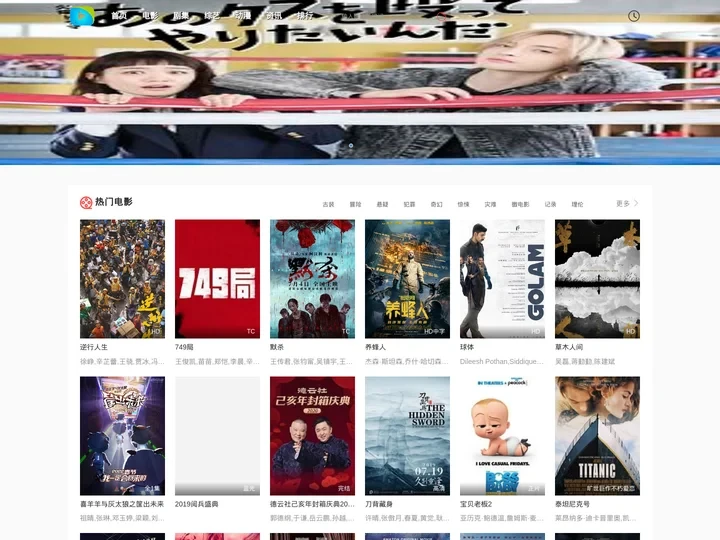The image size is (720, 540).
Task: Filter hot movies by 奇幻
Action: tap(437, 204)
